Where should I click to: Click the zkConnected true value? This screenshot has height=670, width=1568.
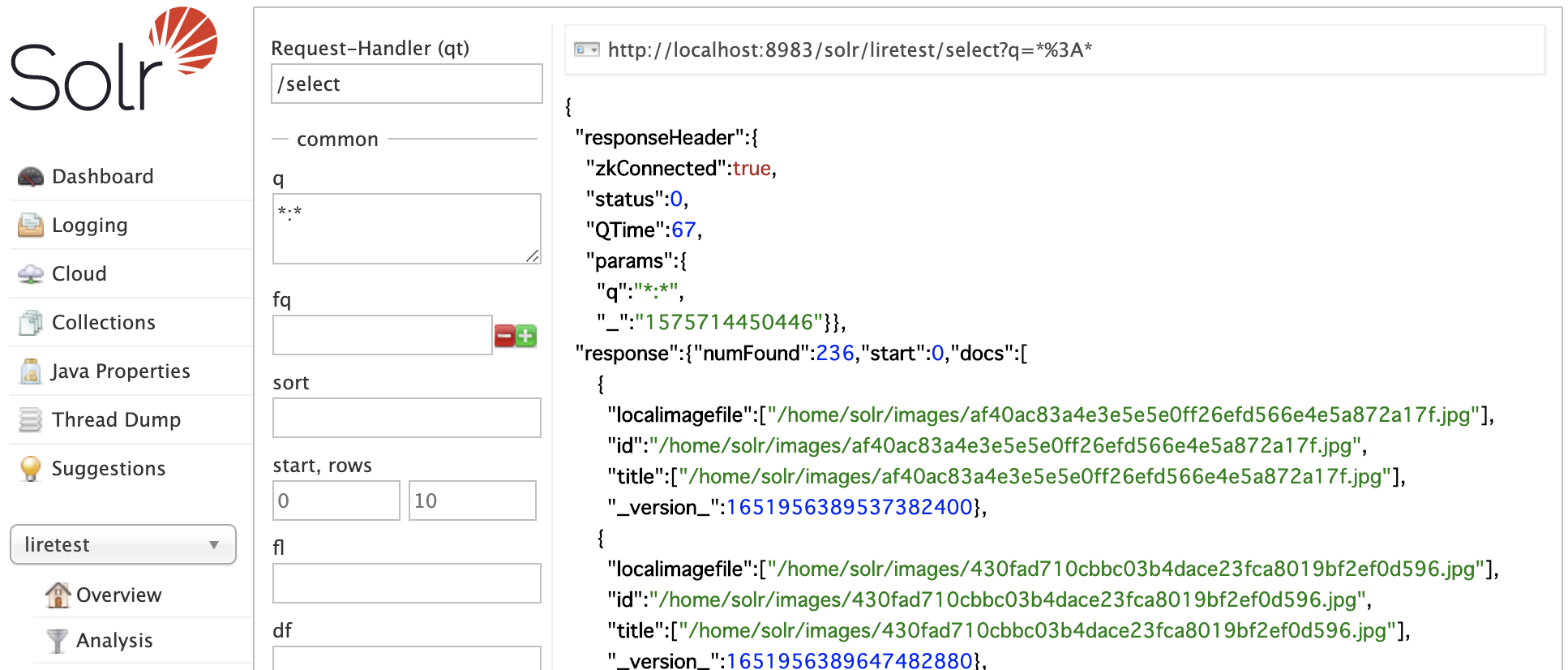(752, 168)
